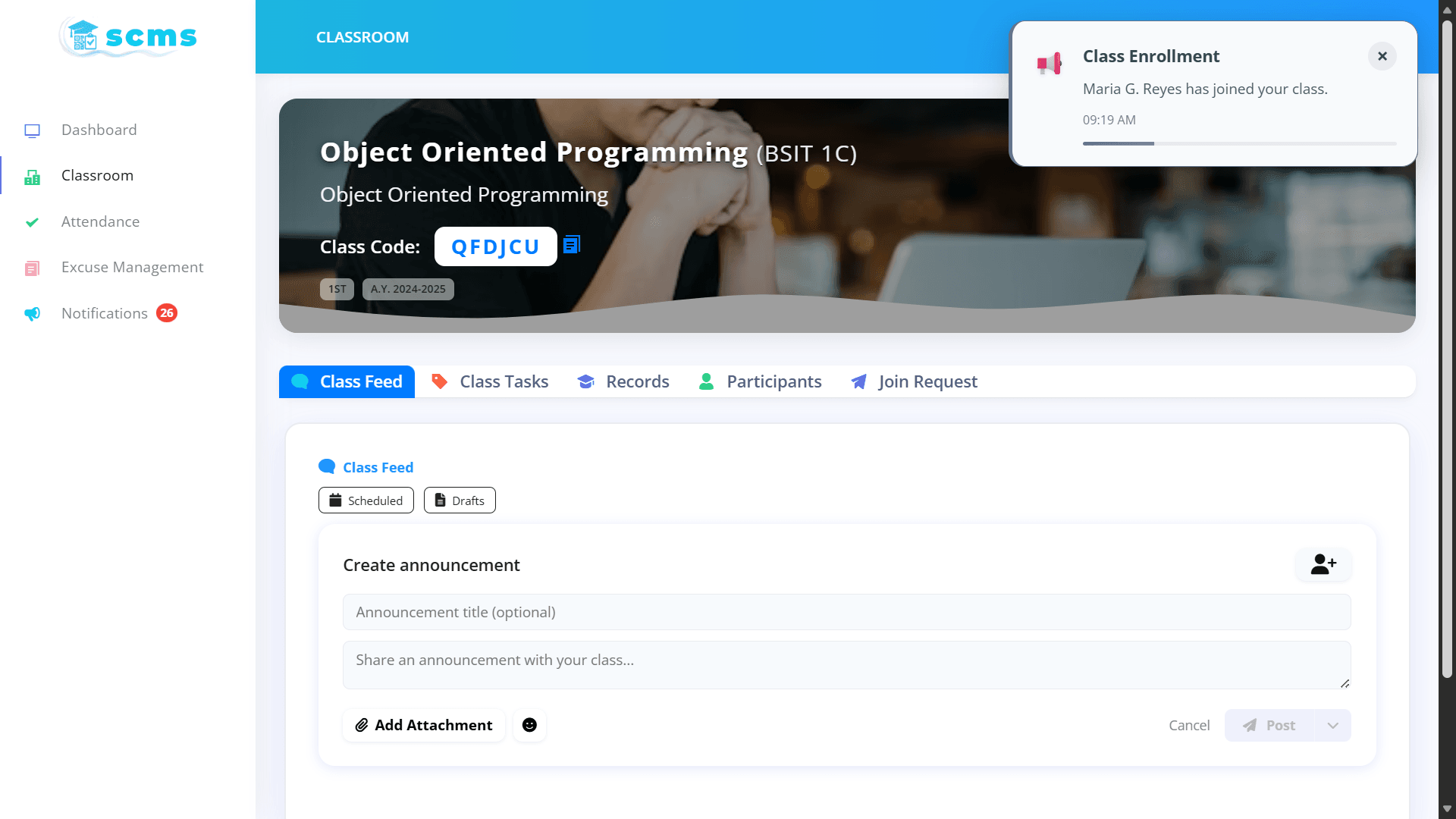Click the Class Feed section heading

pyautogui.click(x=366, y=467)
